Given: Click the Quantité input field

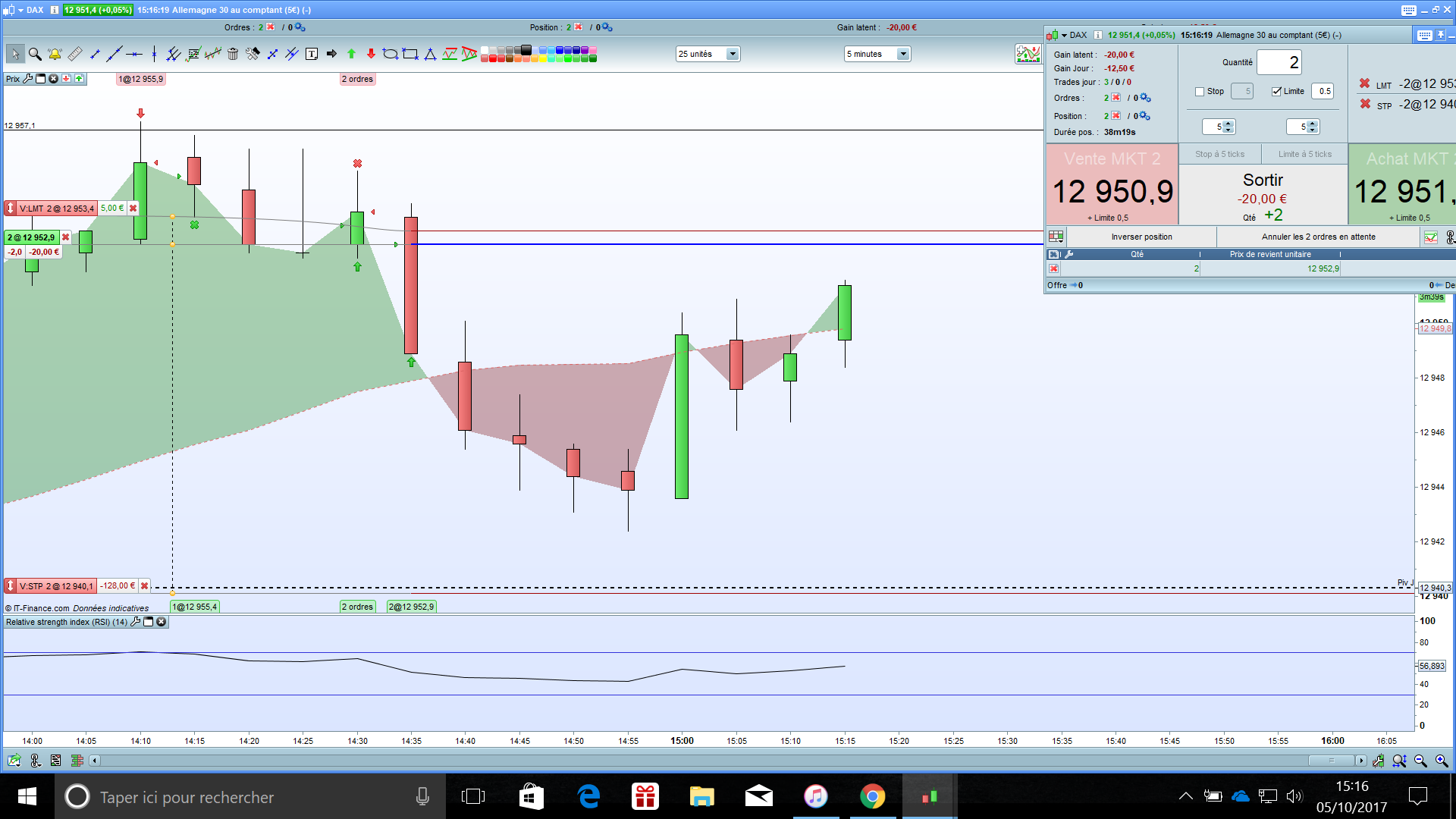Looking at the screenshot, I should [1279, 63].
